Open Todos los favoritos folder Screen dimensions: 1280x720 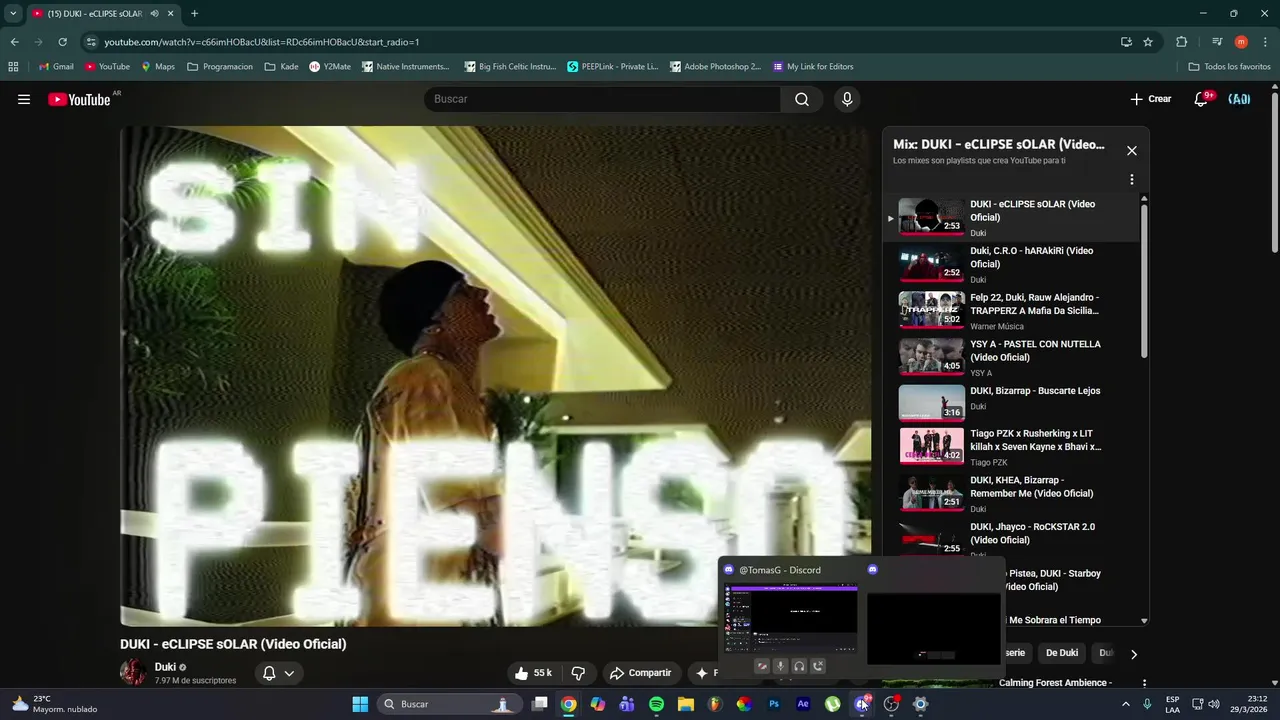(x=1229, y=67)
